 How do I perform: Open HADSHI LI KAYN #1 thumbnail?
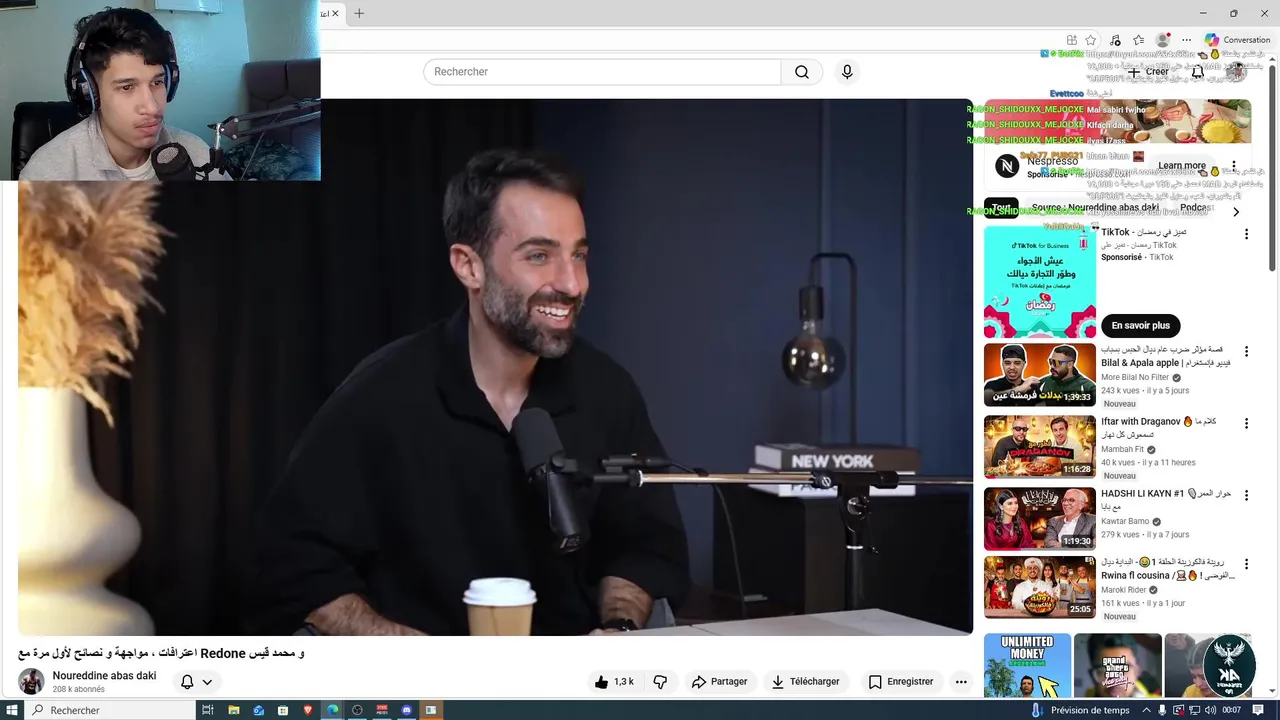coord(1040,518)
